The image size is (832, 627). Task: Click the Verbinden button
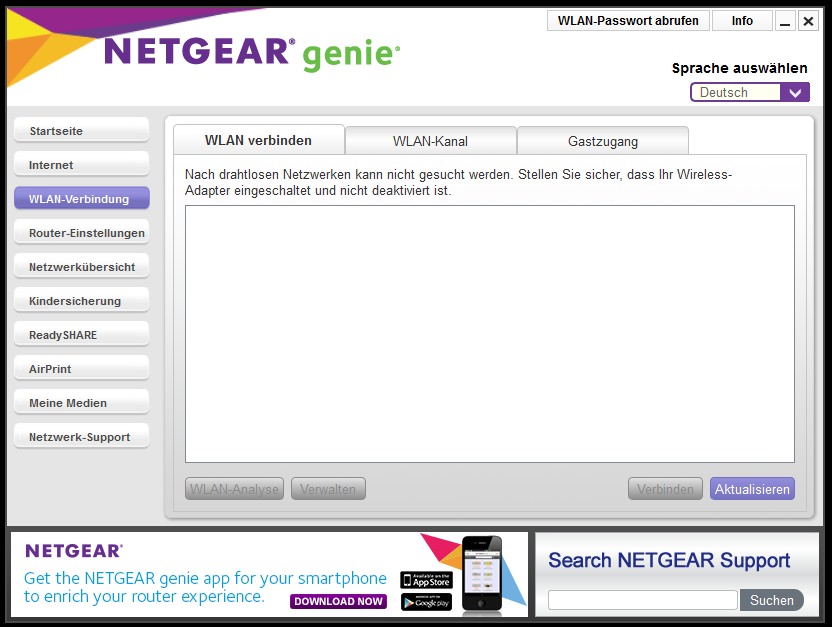coord(665,489)
